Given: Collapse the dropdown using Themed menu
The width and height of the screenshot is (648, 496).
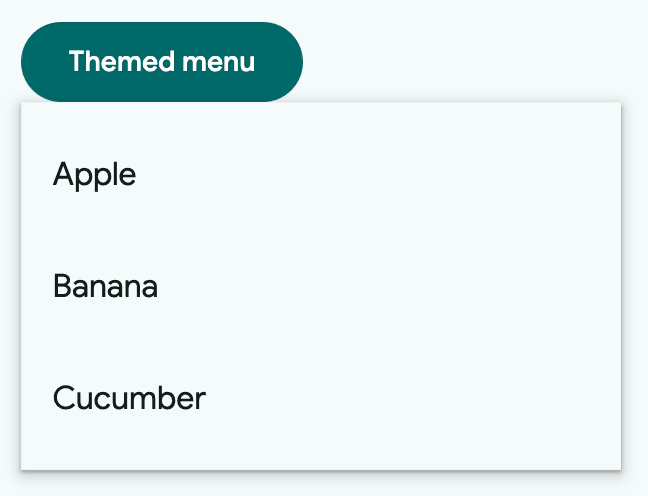Looking at the screenshot, I should point(161,62).
